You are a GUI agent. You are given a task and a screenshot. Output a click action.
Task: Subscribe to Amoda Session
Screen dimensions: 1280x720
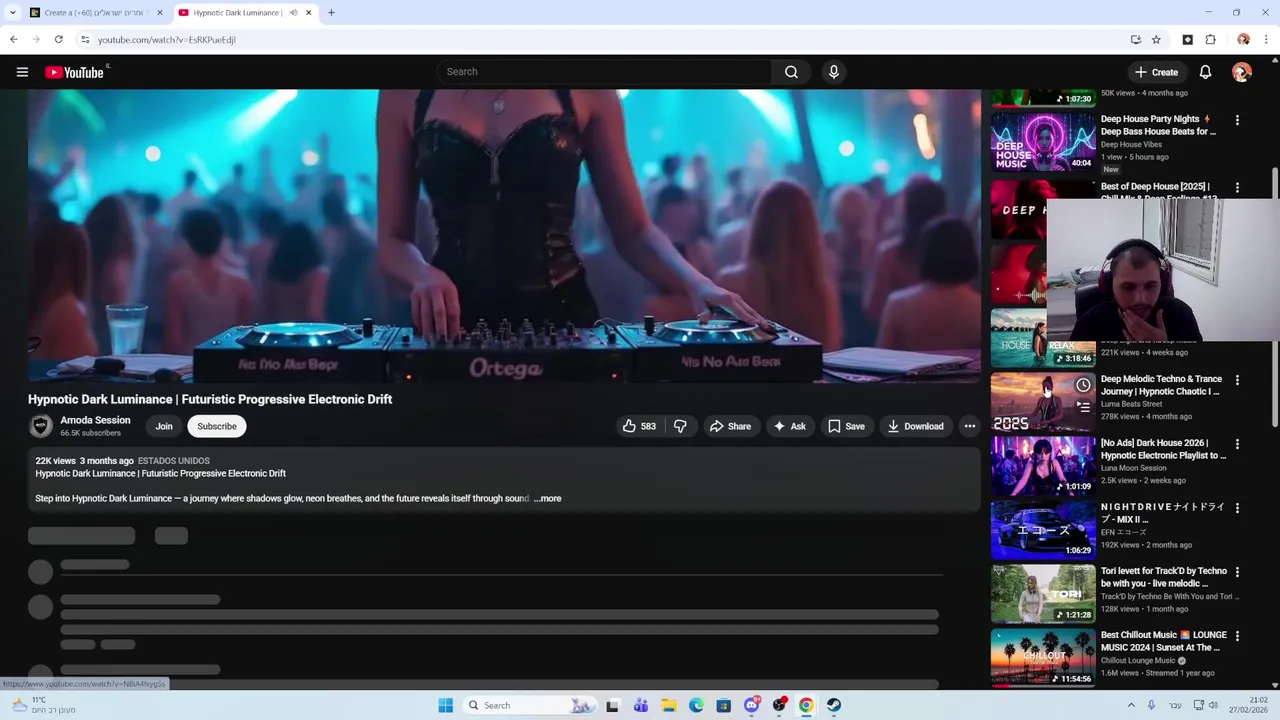tap(217, 426)
